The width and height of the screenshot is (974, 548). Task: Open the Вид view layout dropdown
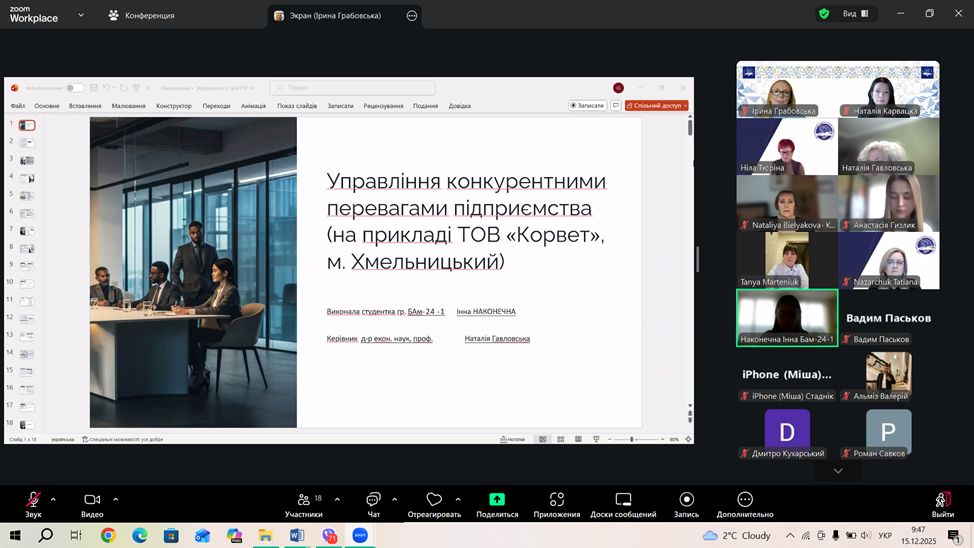(855, 14)
